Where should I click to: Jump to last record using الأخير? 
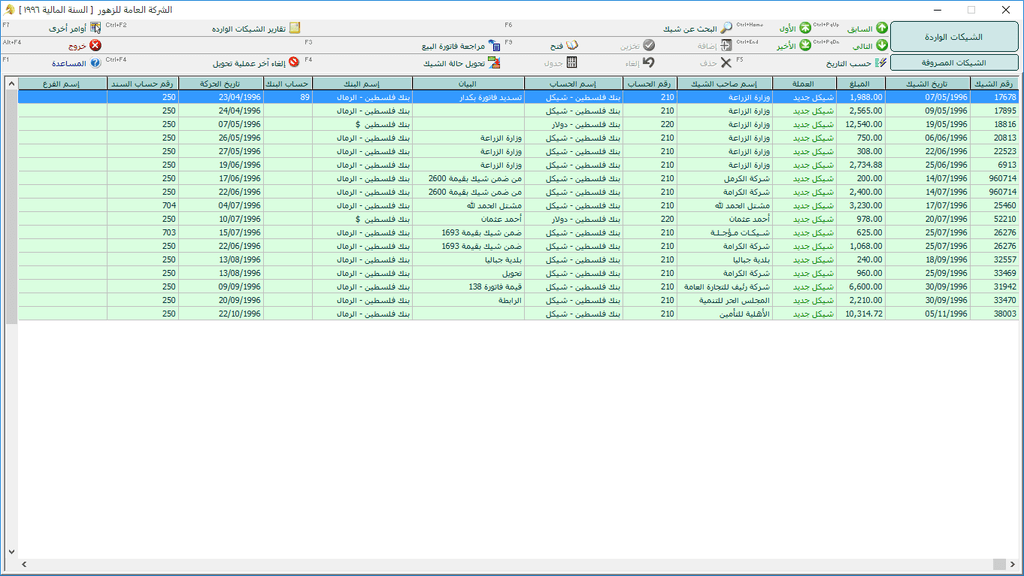[796, 46]
